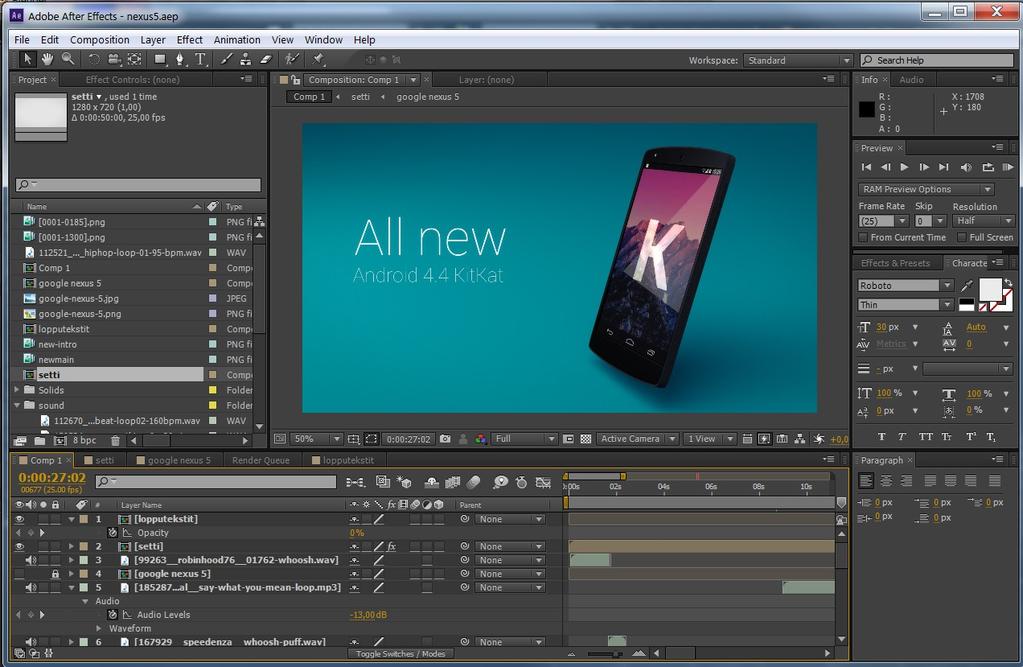Click the Toggle Switches / Modes button
The image size is (1023, 667).
point(401,654)
